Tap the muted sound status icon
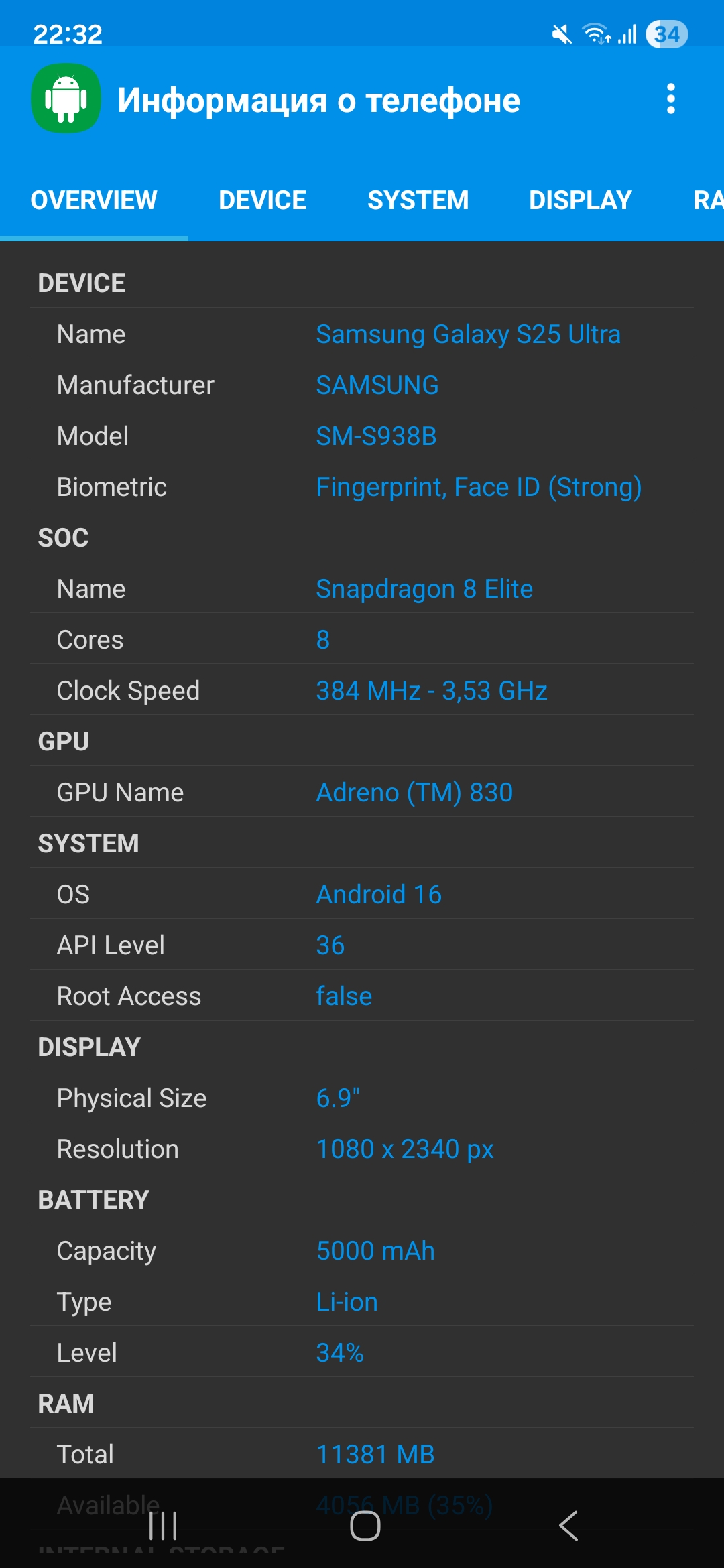This screenshot has width=724, height=1568. 562,34
